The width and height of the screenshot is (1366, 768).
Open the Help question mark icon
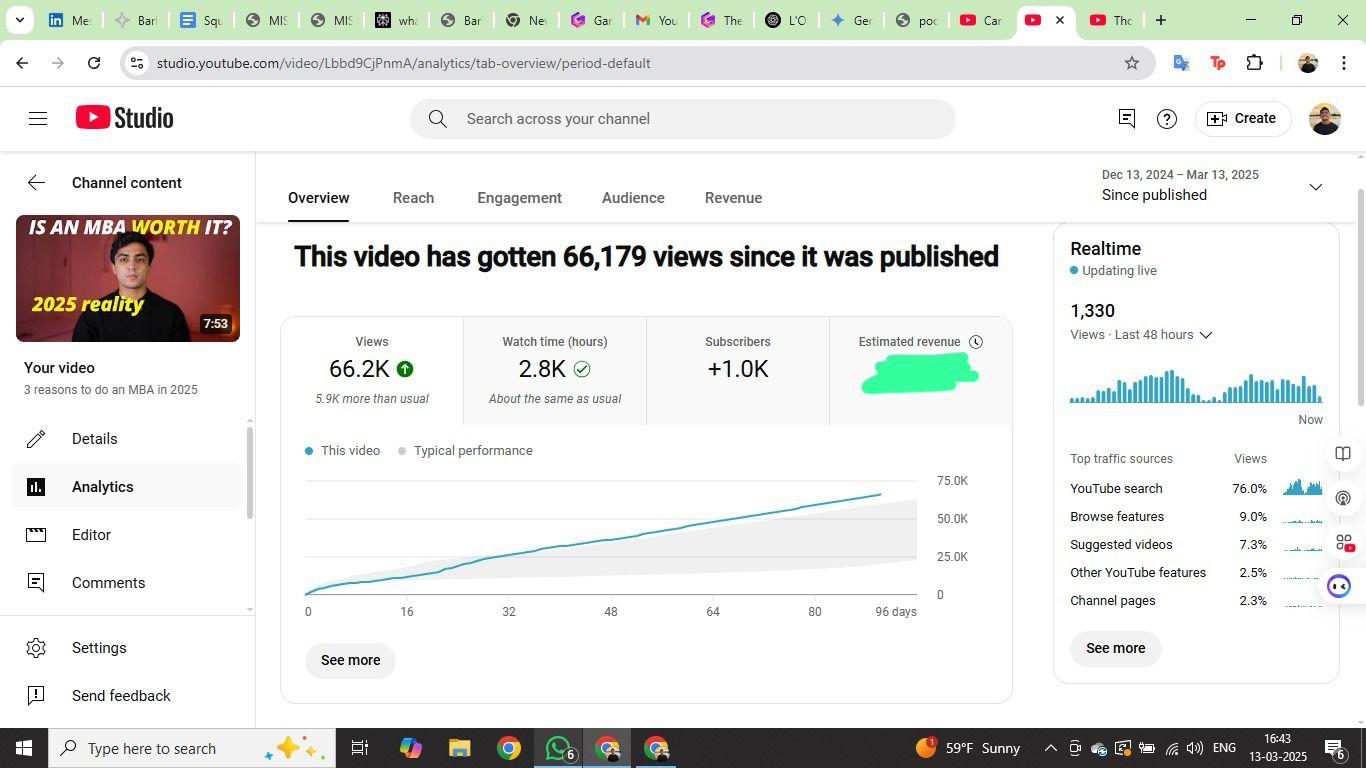point(1166,119)
